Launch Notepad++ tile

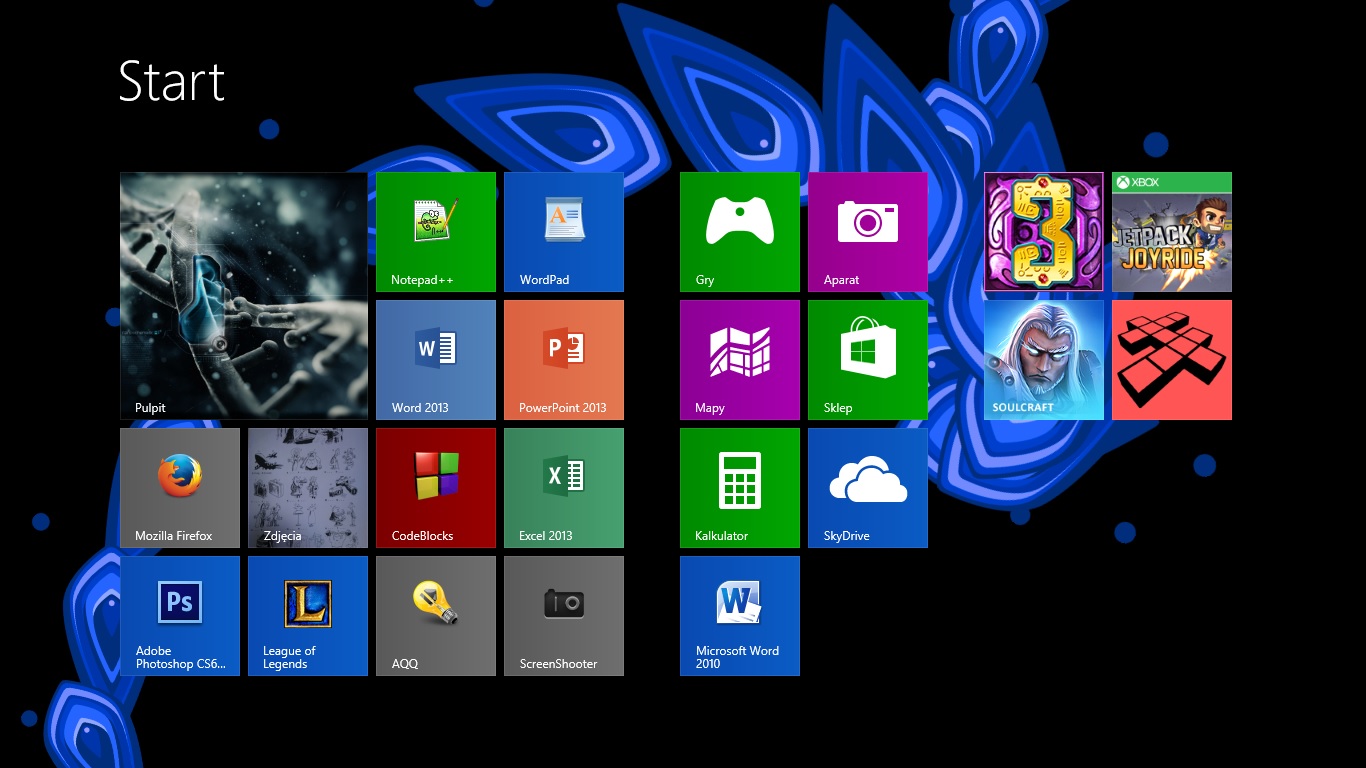[x=436, y=232]
